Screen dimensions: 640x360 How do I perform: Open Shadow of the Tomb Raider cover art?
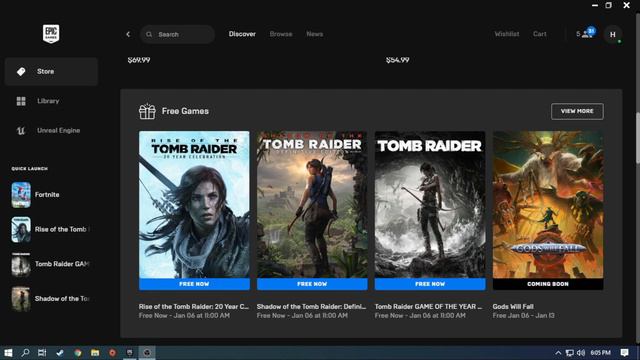click(x=312, y=204)
